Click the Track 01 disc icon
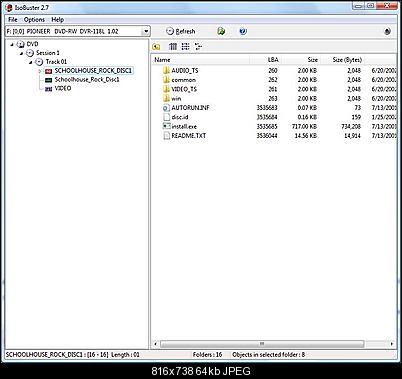 [x=39, y=62]
